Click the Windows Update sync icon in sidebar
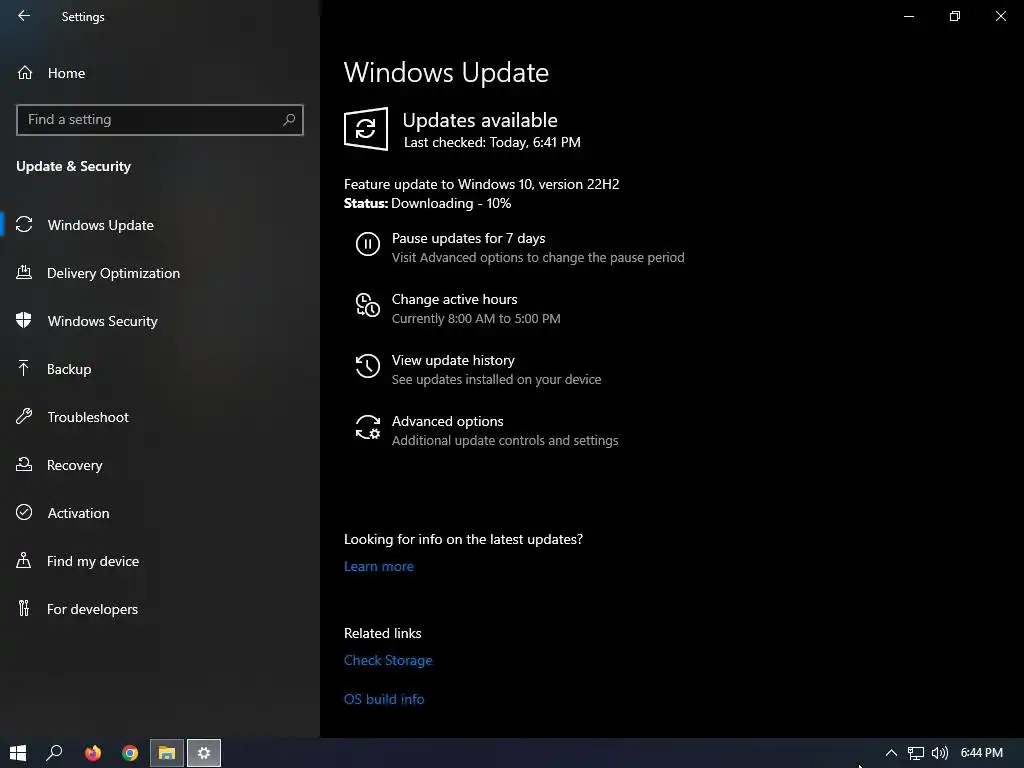Screen dimensions: 1024x768 (x=24, y=225)
